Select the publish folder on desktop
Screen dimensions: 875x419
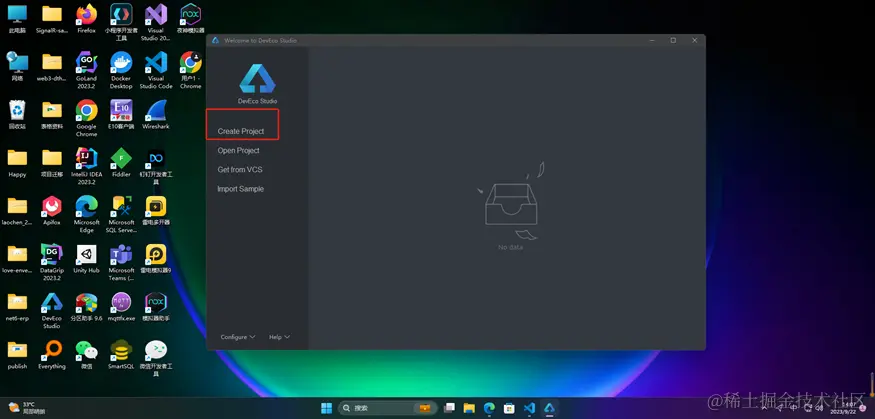click(17, 355)
